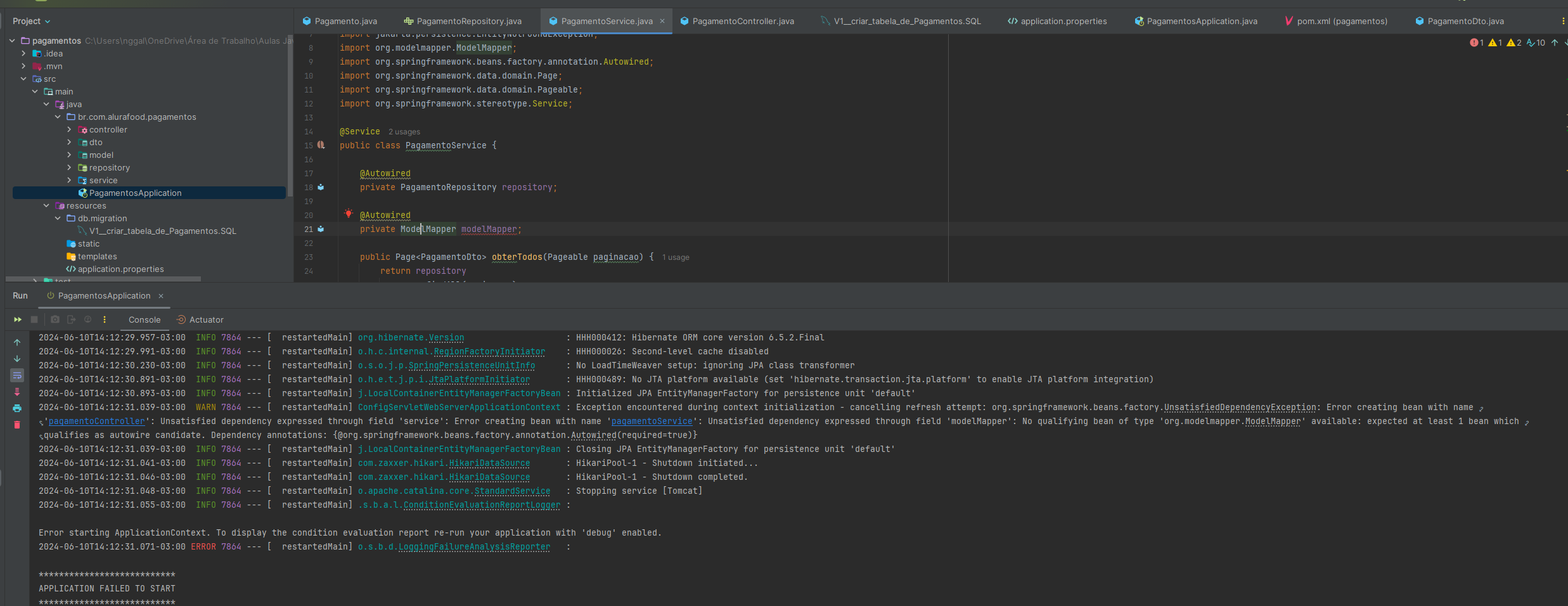Click the Exit process icon in Run toolbar
The height and width of the screenshot is (606, 1568).
click(x=71, y=319)
